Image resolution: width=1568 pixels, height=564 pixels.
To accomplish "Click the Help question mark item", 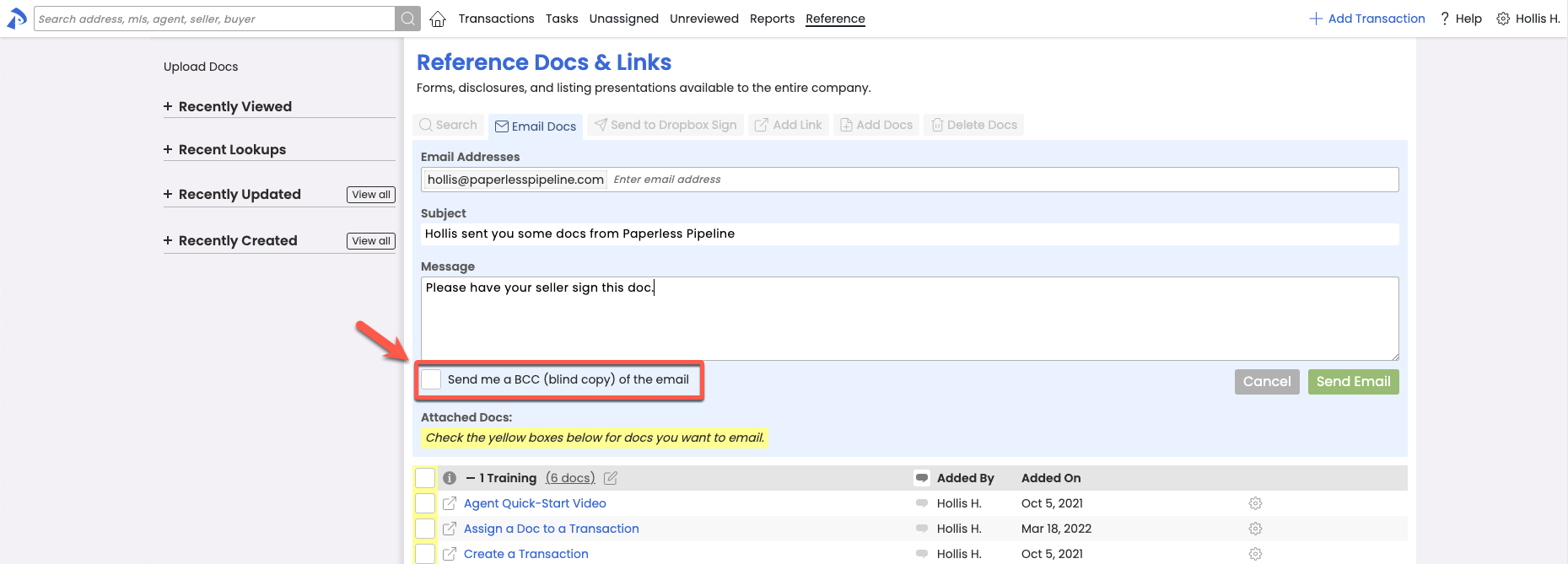I will click(x=1461, y=19).
